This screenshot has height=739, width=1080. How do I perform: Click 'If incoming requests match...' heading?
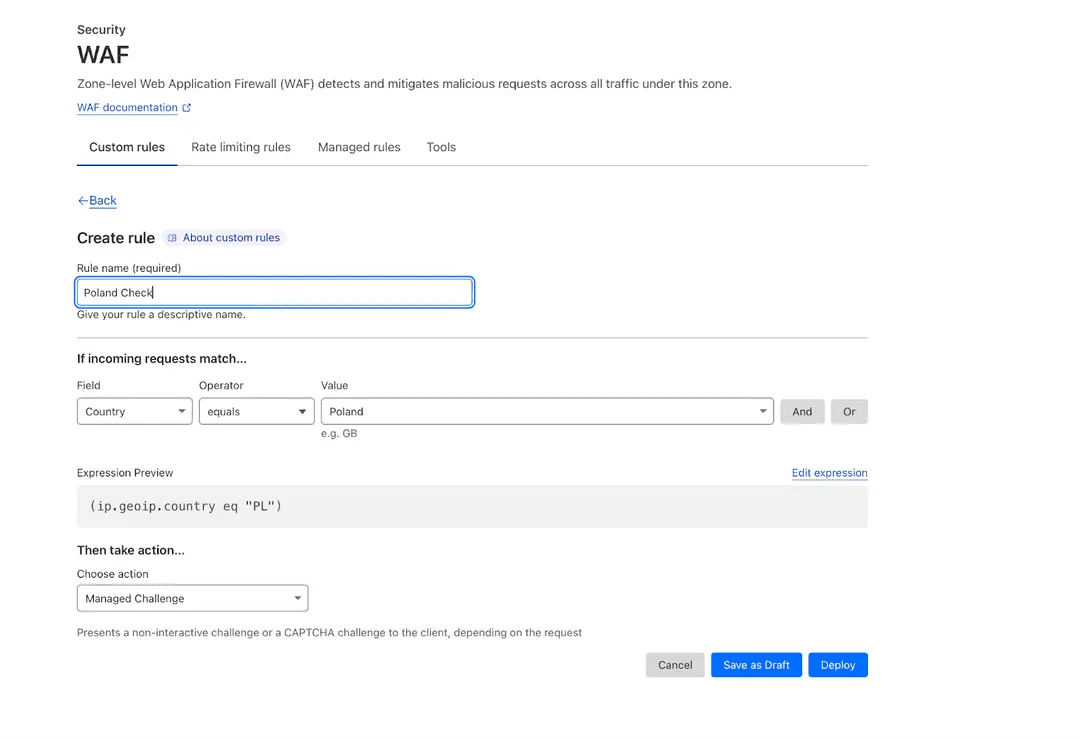(x=162, y=359)
